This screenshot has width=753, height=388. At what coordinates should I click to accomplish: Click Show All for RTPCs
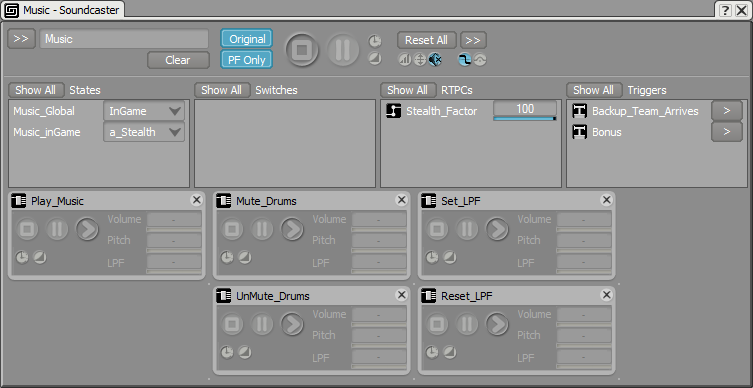click(x=408, y=90)
